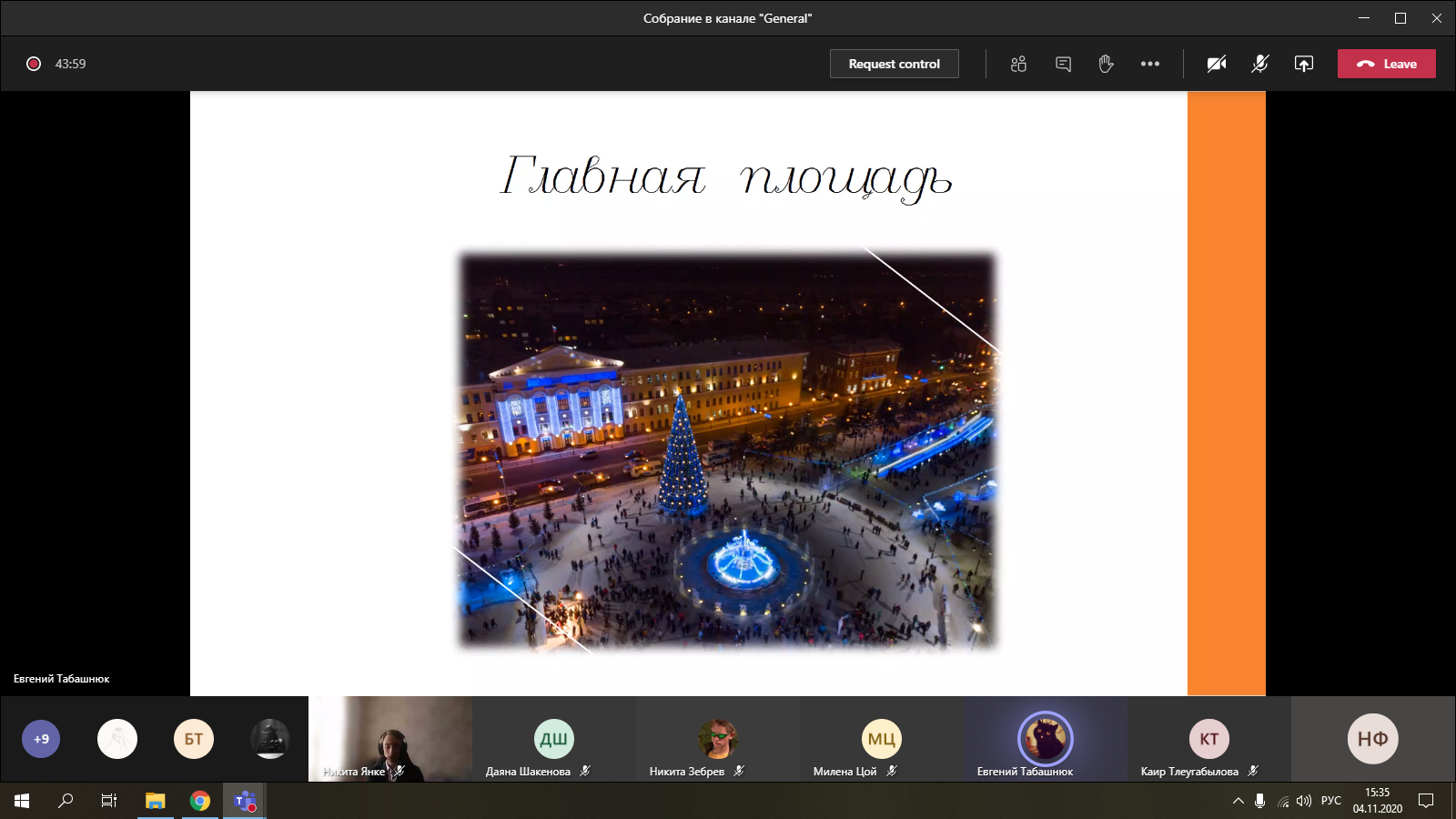Open Windows taskbar search
The image size is (1456, 819).
coord(66,801)
